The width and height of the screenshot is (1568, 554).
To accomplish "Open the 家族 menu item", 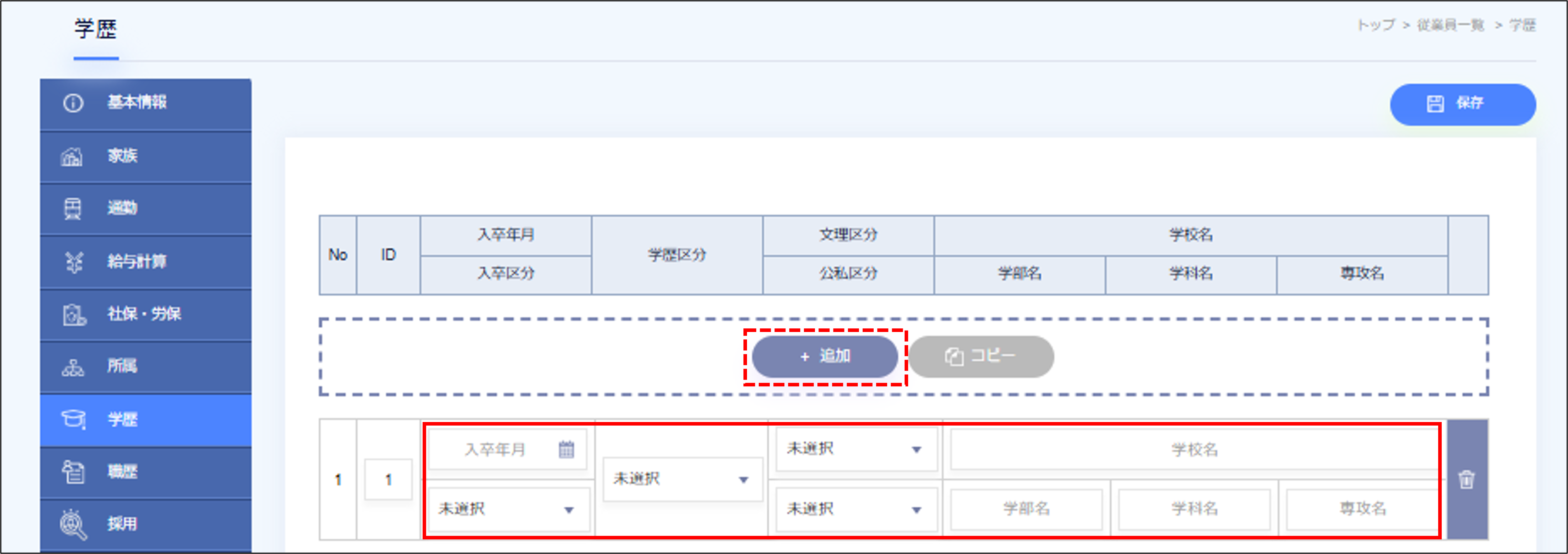I will [x=145, y=157].
